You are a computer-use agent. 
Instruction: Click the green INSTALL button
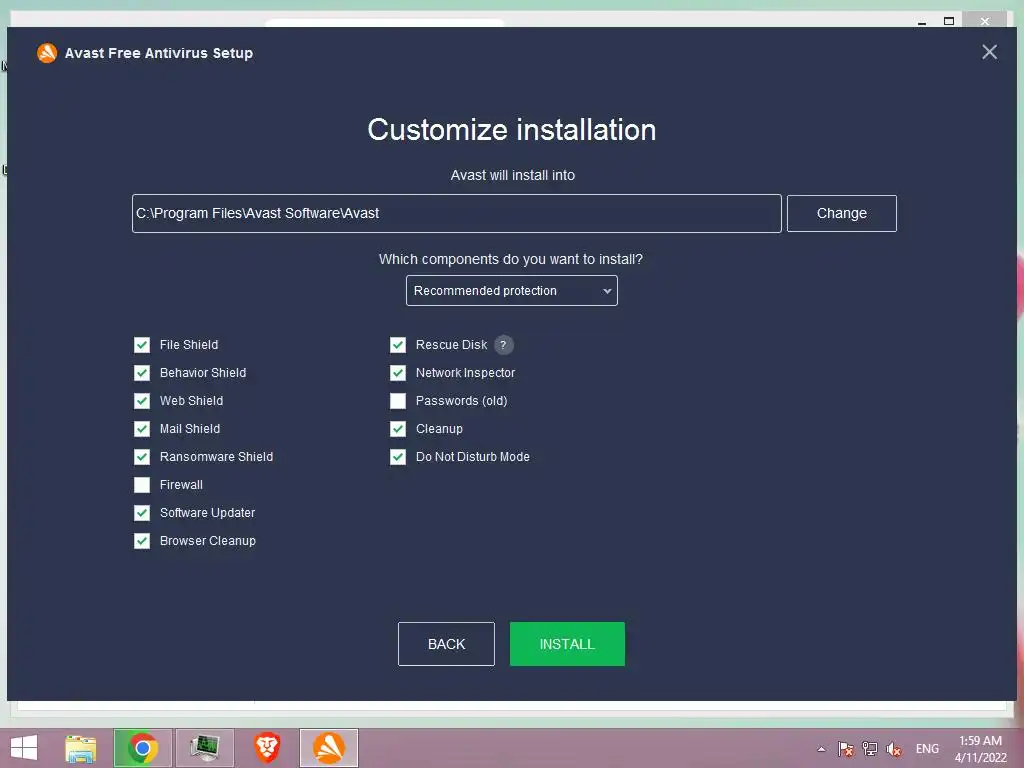tap(567, 644)
